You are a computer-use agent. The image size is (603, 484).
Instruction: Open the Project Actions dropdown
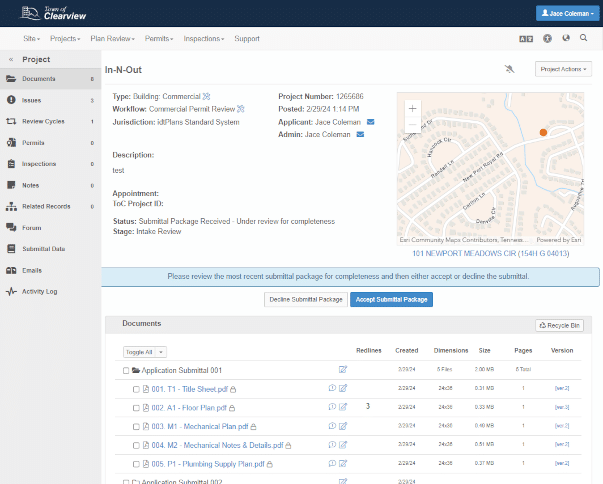(x=564, y=69)
